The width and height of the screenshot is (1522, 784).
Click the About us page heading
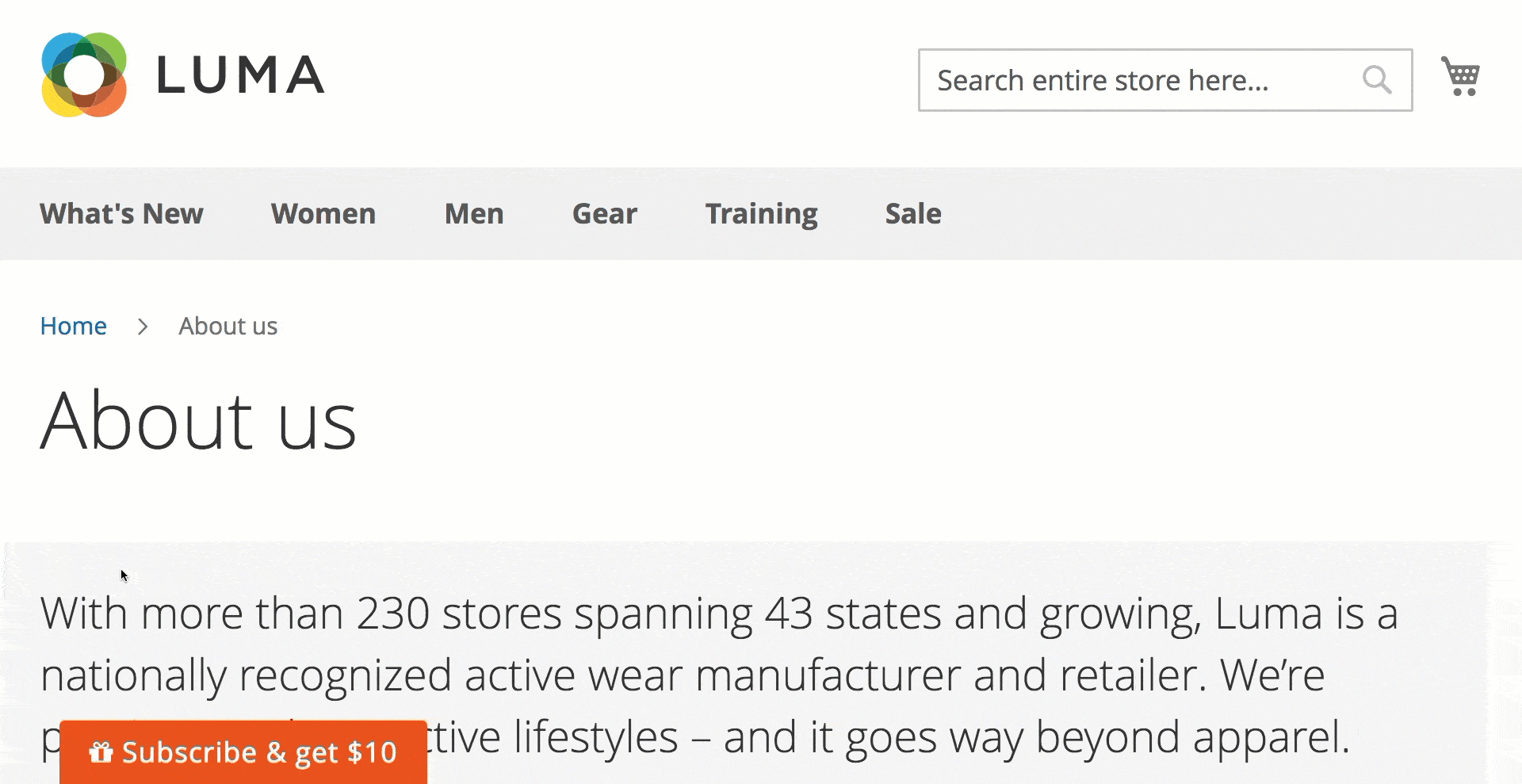(x=198, y=420)
